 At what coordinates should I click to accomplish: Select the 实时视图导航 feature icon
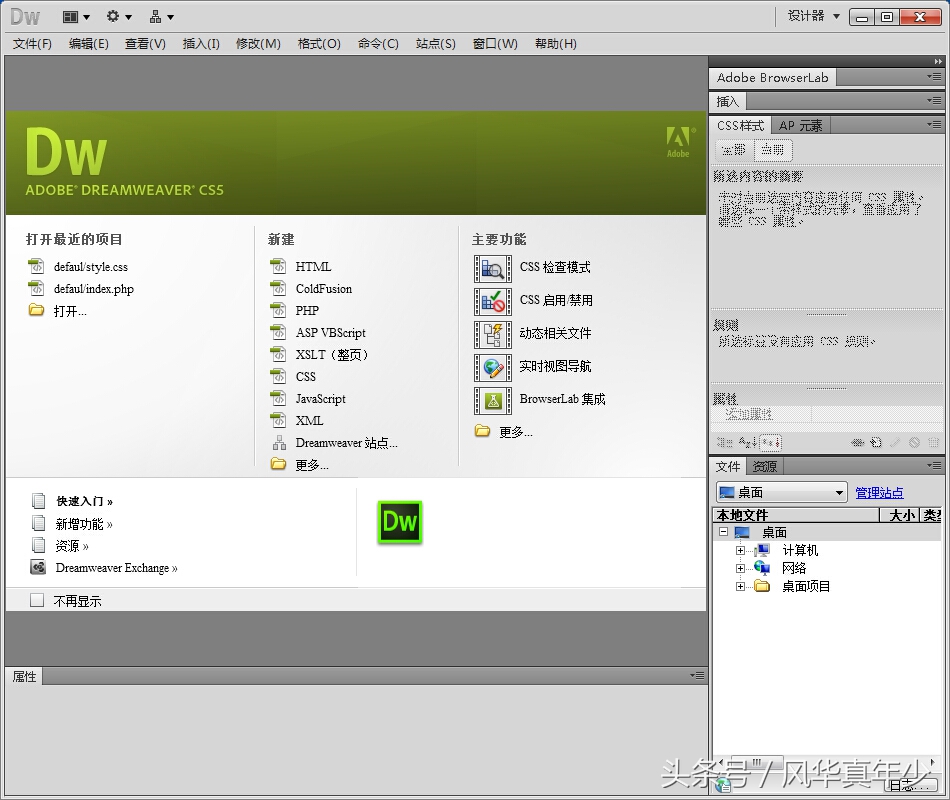click(493, 368)
